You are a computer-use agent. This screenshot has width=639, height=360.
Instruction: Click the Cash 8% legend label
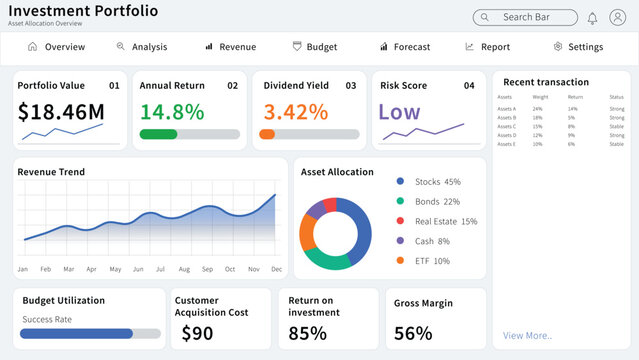[432, 241]
